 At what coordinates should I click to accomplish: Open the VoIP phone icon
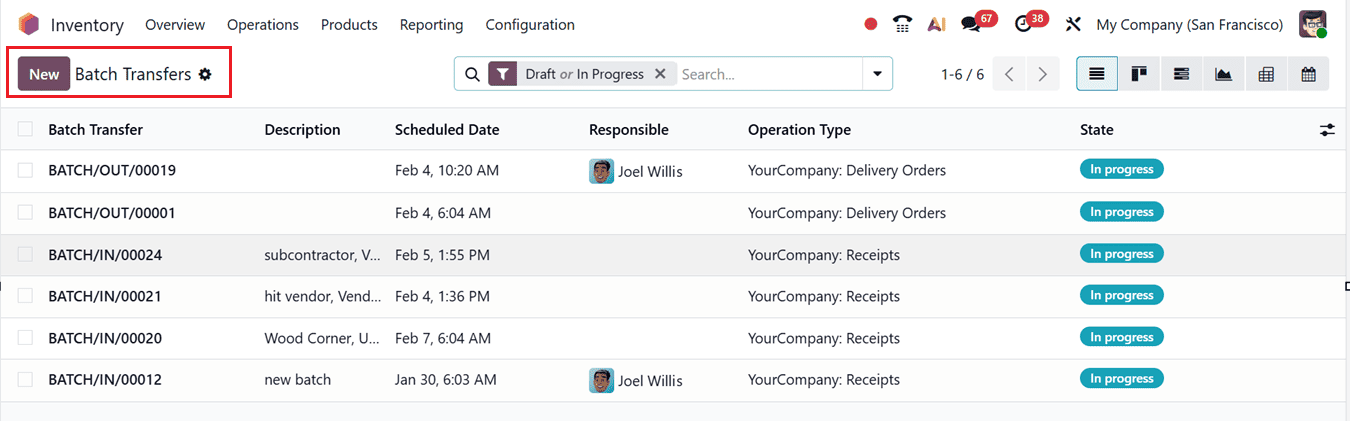click(903, 24)
